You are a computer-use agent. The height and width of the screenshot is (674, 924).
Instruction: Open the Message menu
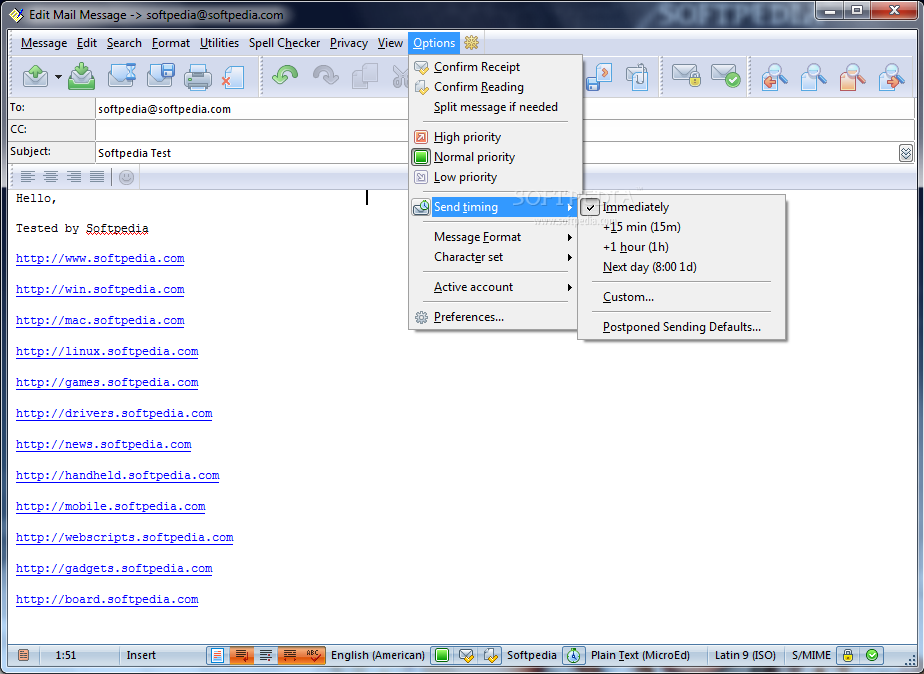point(44,43)
